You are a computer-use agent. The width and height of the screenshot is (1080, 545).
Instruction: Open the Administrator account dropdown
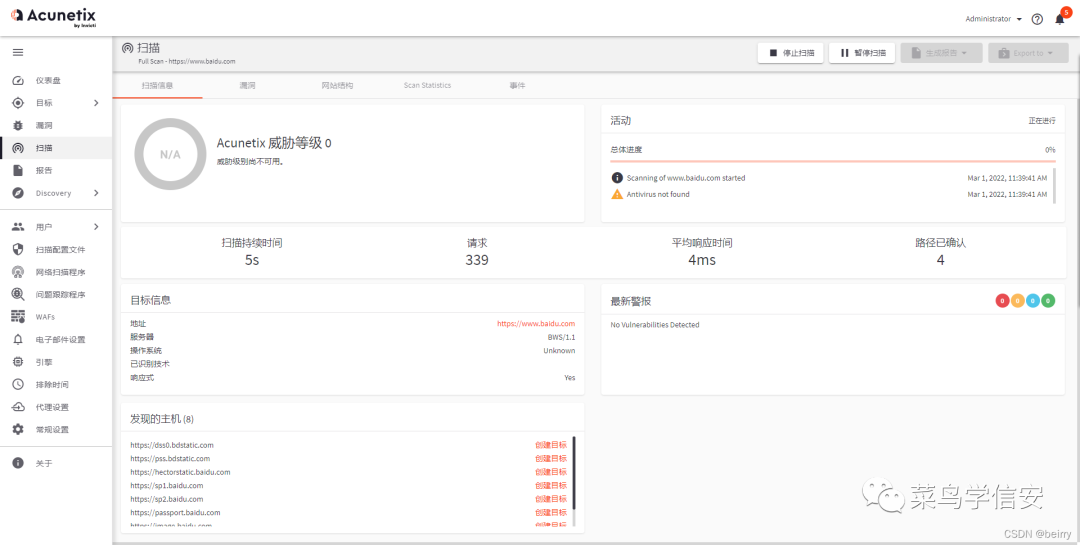point(993,19)
